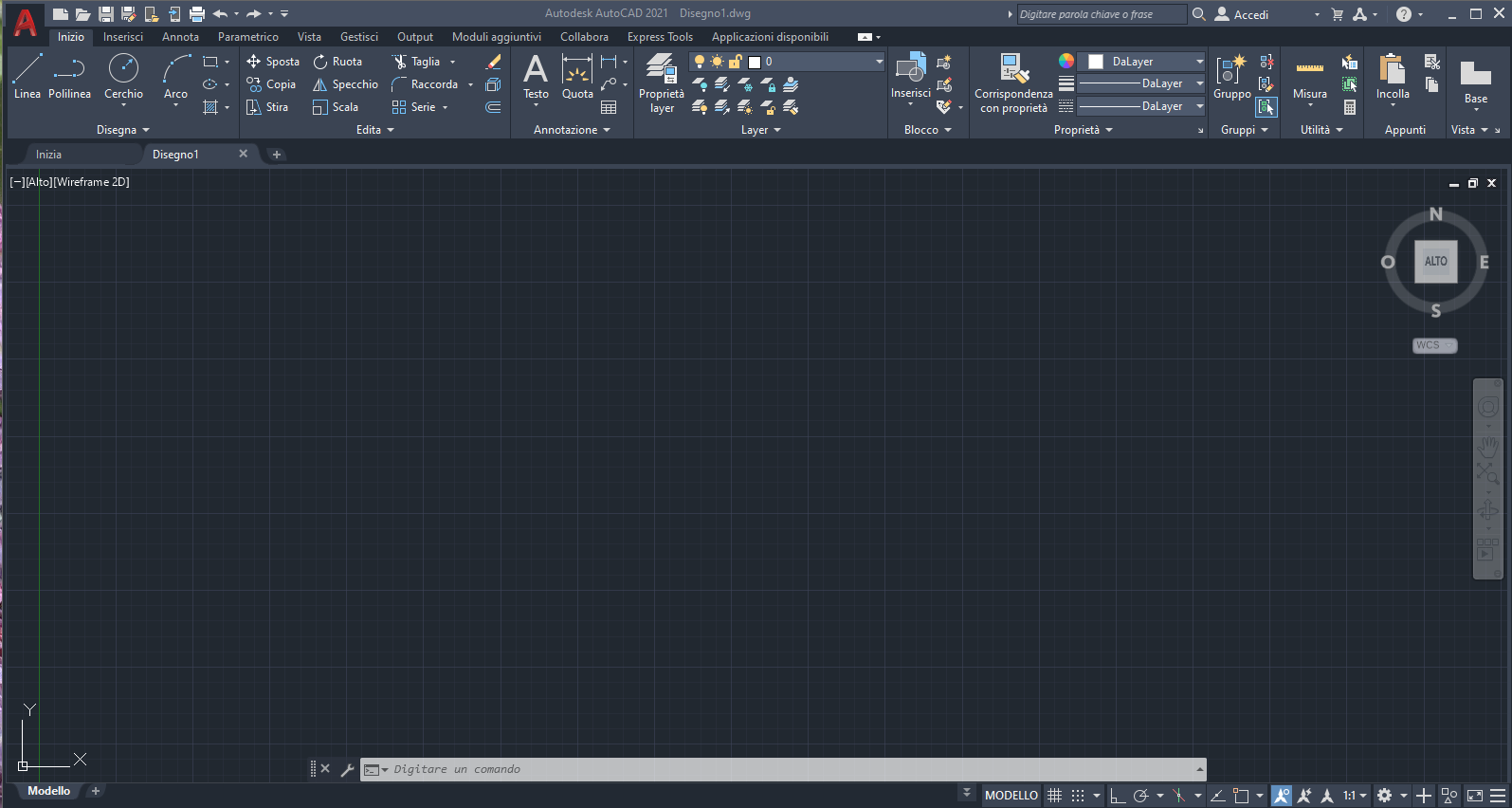1512x808 pixels.
Task: Add a new drawing tab with plus
Action: point(277,155)
